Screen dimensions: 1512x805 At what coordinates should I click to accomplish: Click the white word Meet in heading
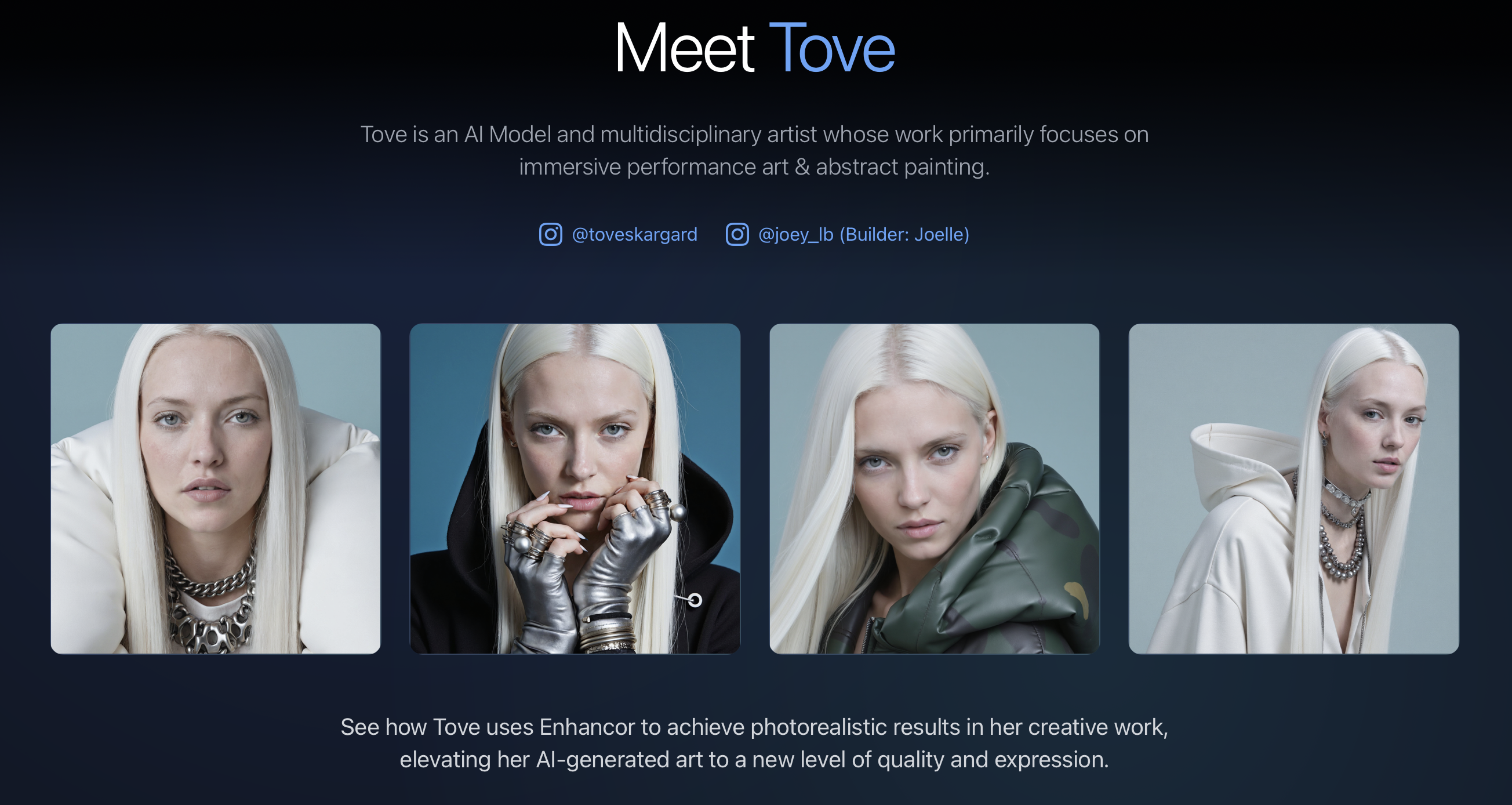684,48
